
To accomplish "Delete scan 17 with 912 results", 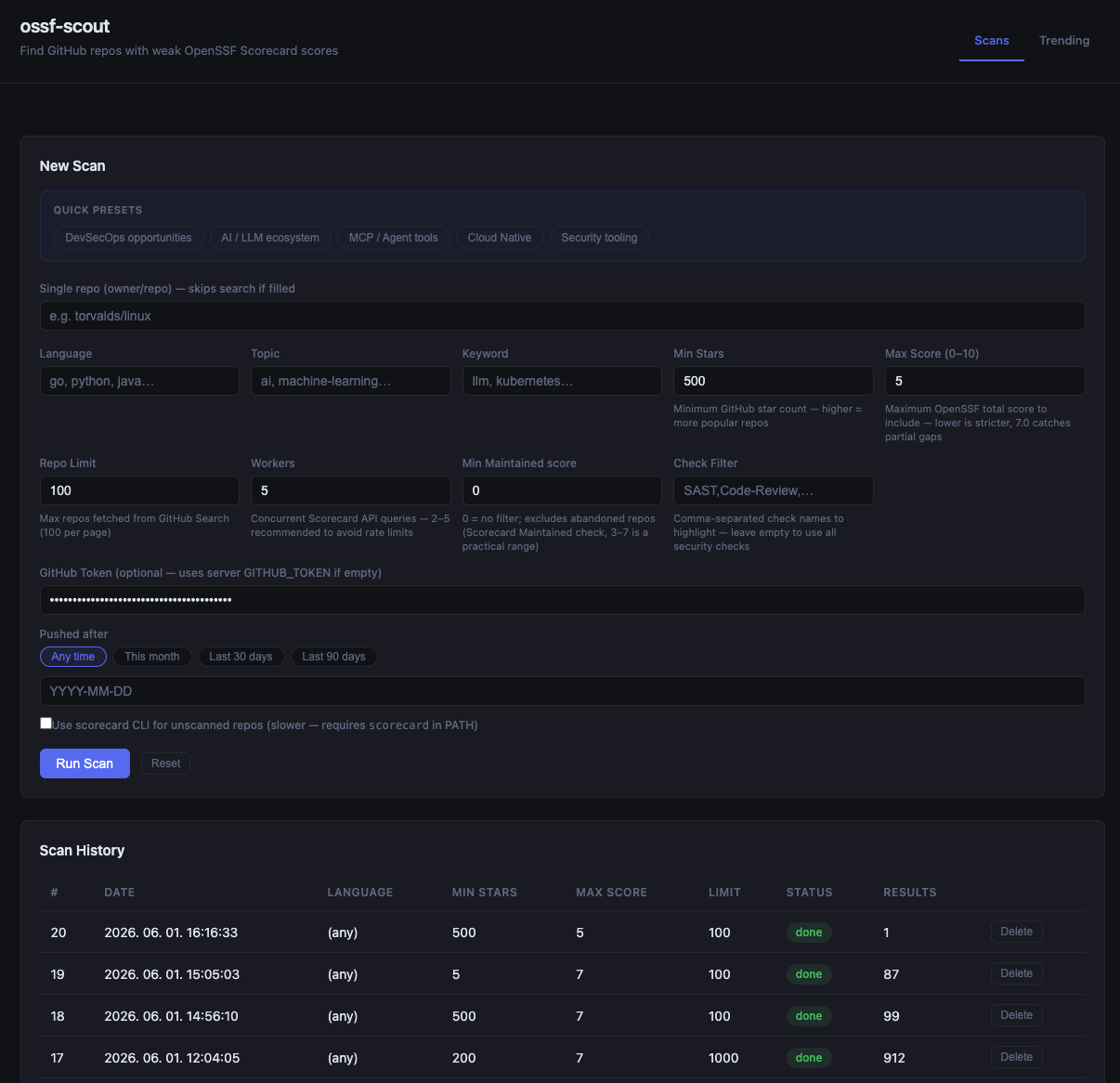I will [1016, 1057].
